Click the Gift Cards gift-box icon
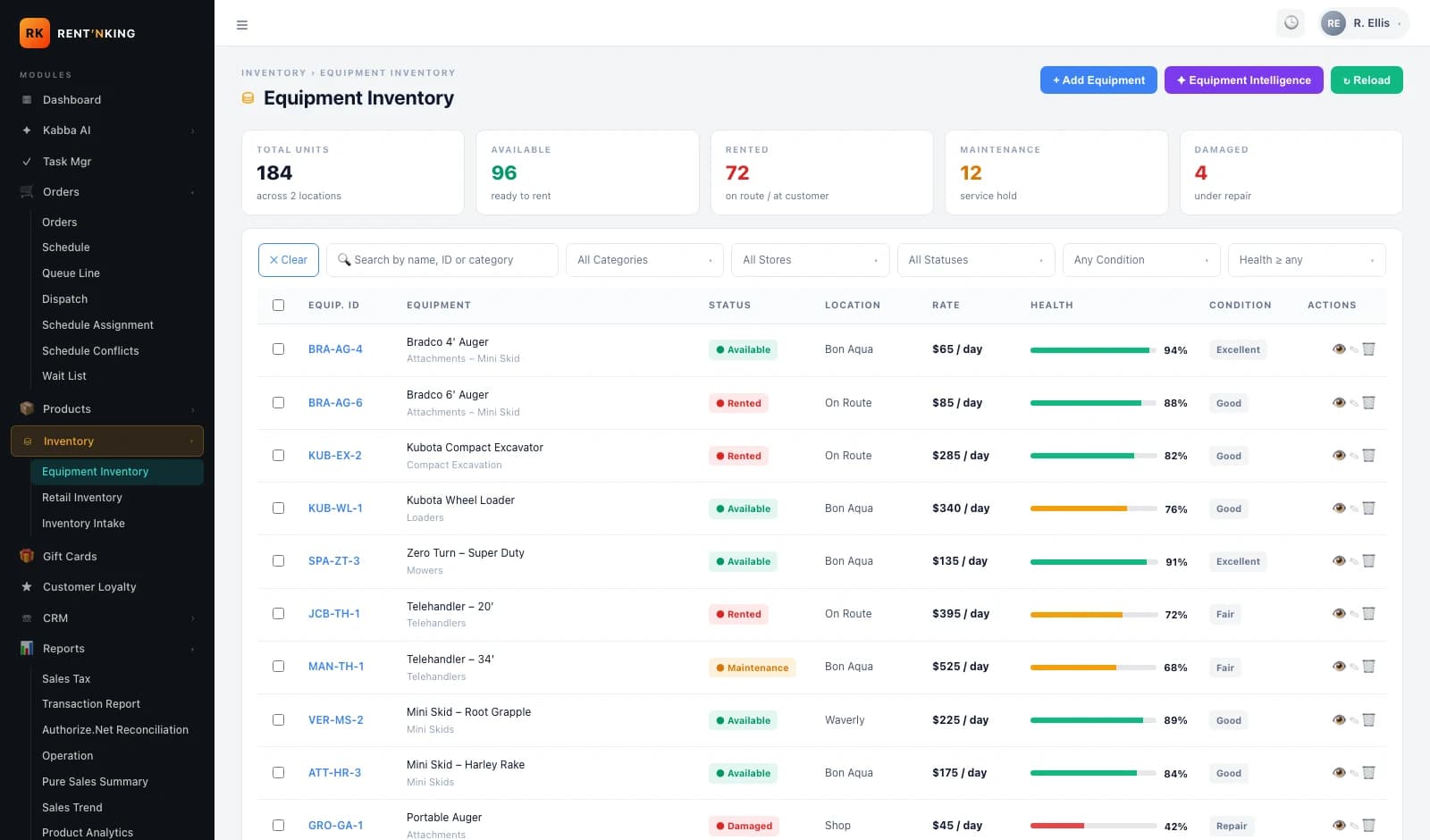This screenshot has width=1430, height=840. pos(27,557)
